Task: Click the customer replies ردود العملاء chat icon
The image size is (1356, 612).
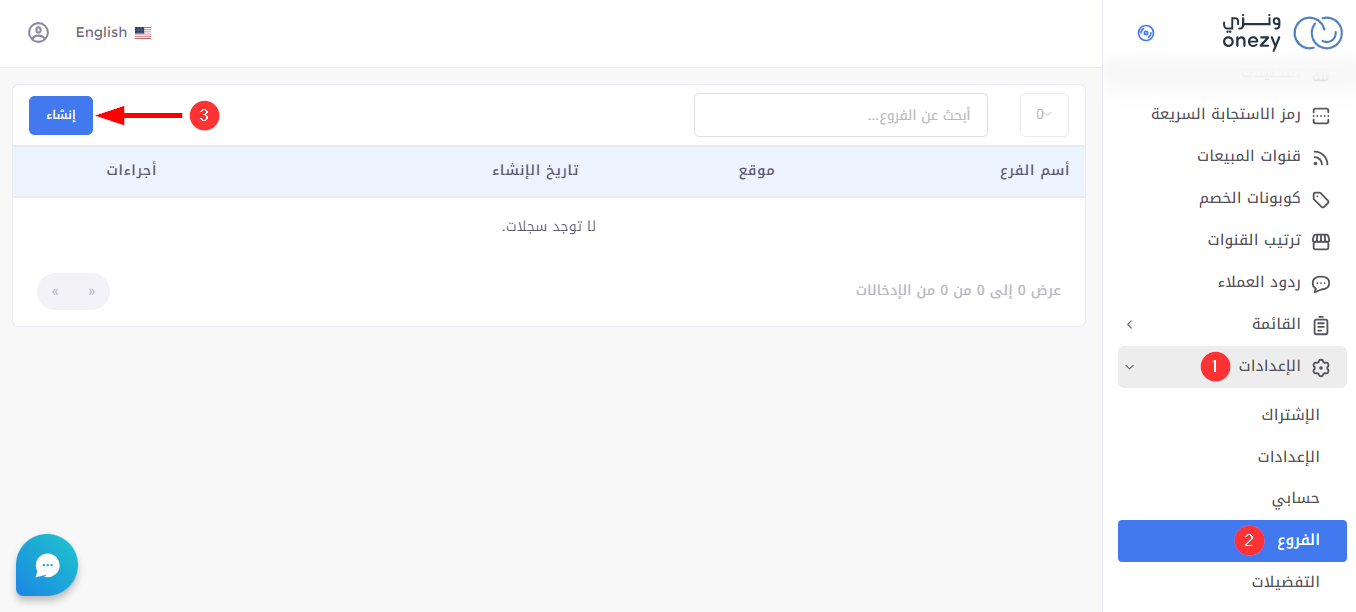Action: click(1321, 283)
